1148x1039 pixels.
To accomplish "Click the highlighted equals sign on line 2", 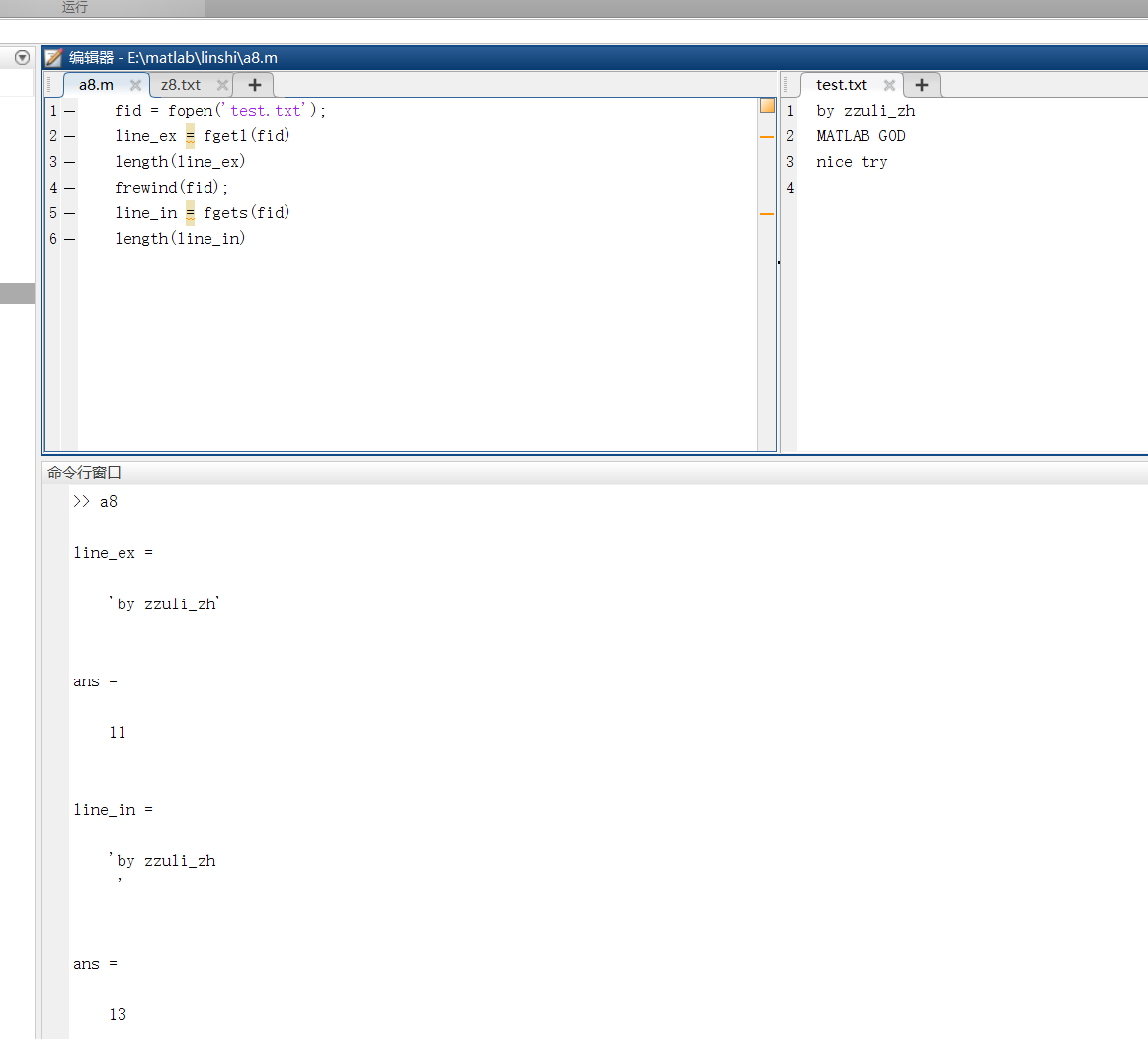I will coord(190,136).
